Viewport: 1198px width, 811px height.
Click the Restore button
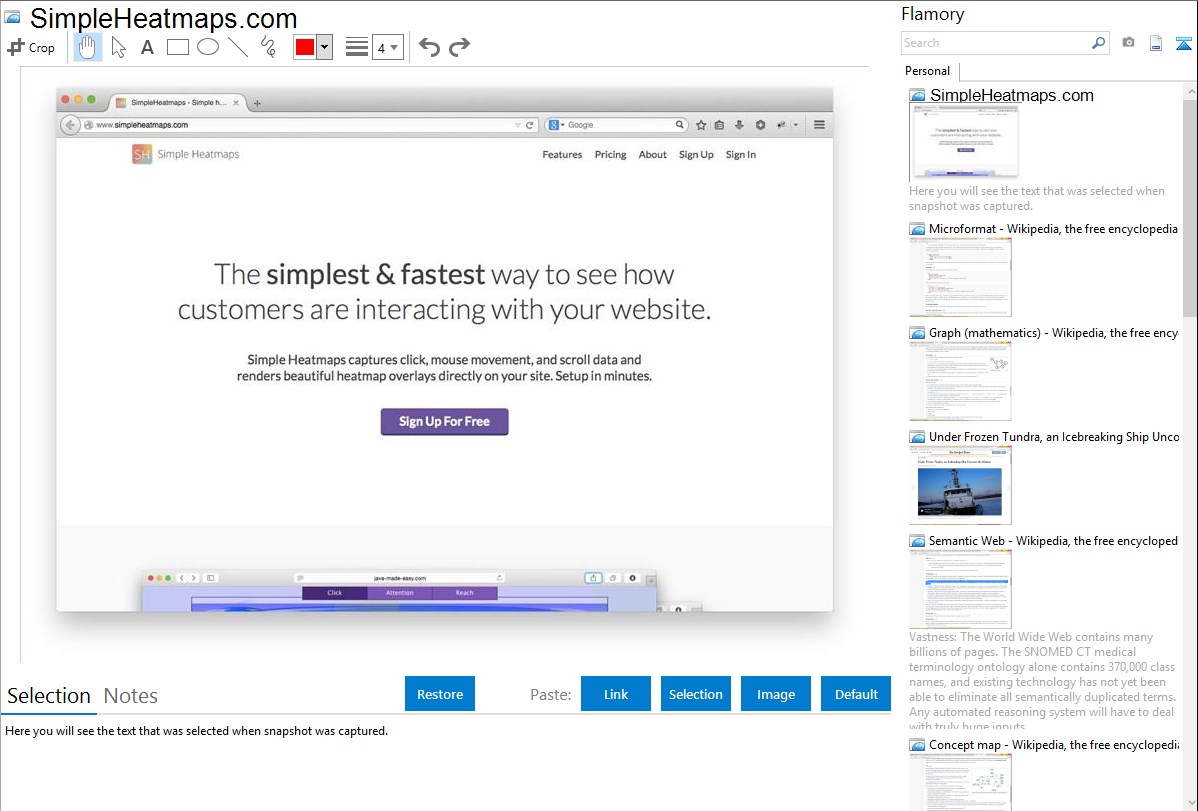click(440, 694)
